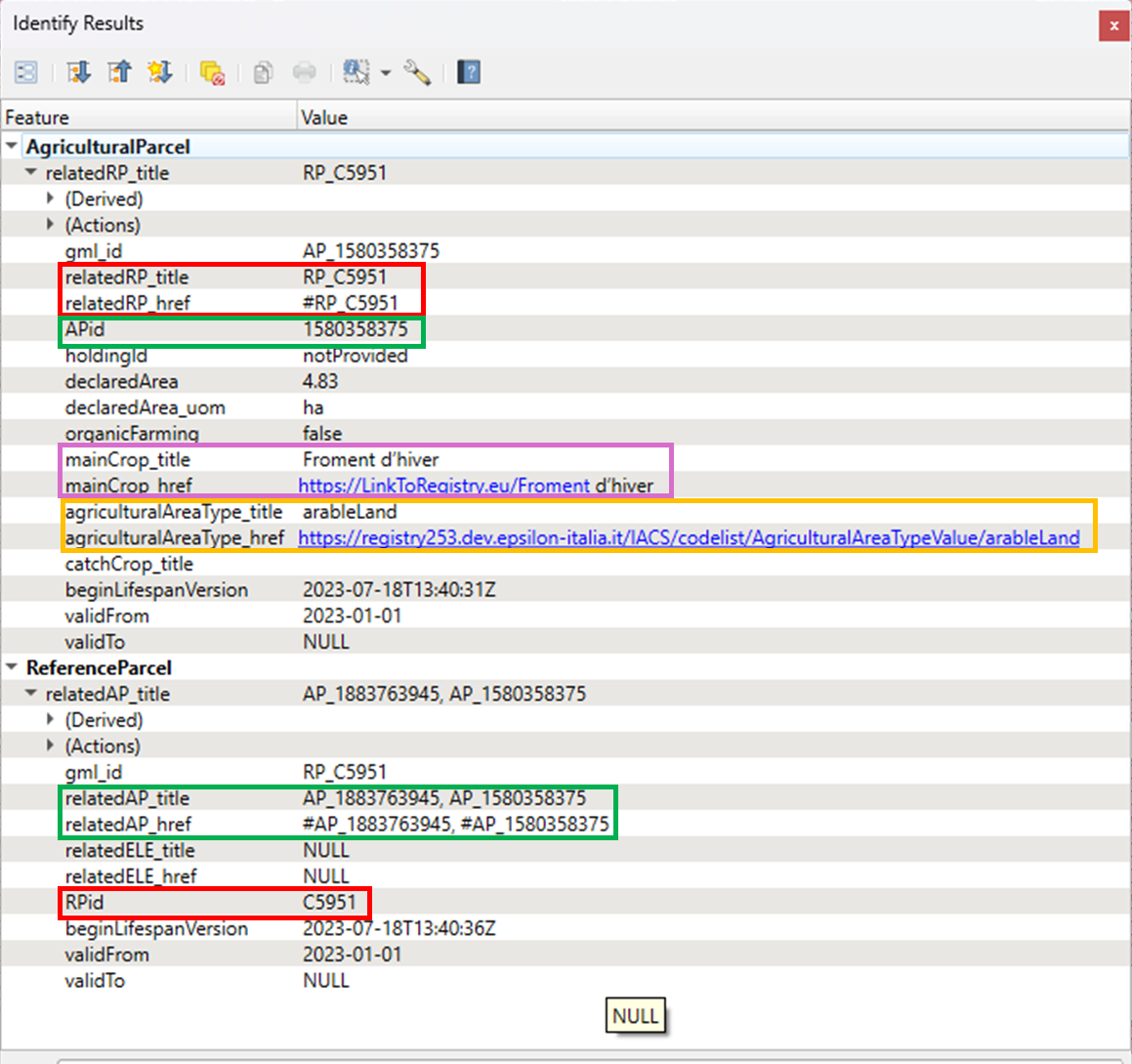This screenshot has height=1064, width=1132.
Task: Click the Feature column header
Action: [x=147, y=117]
